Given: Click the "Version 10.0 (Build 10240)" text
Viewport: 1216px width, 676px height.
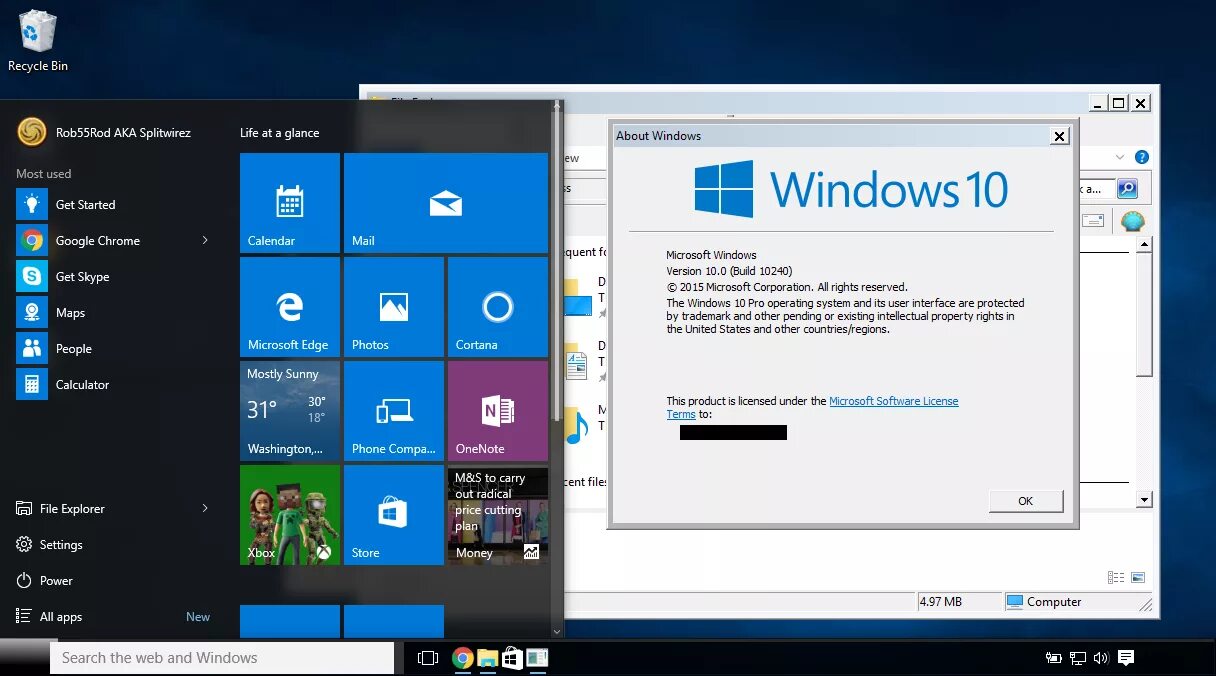Looking at the screenshot, I should pyautogui.click(x=729, y=271).
